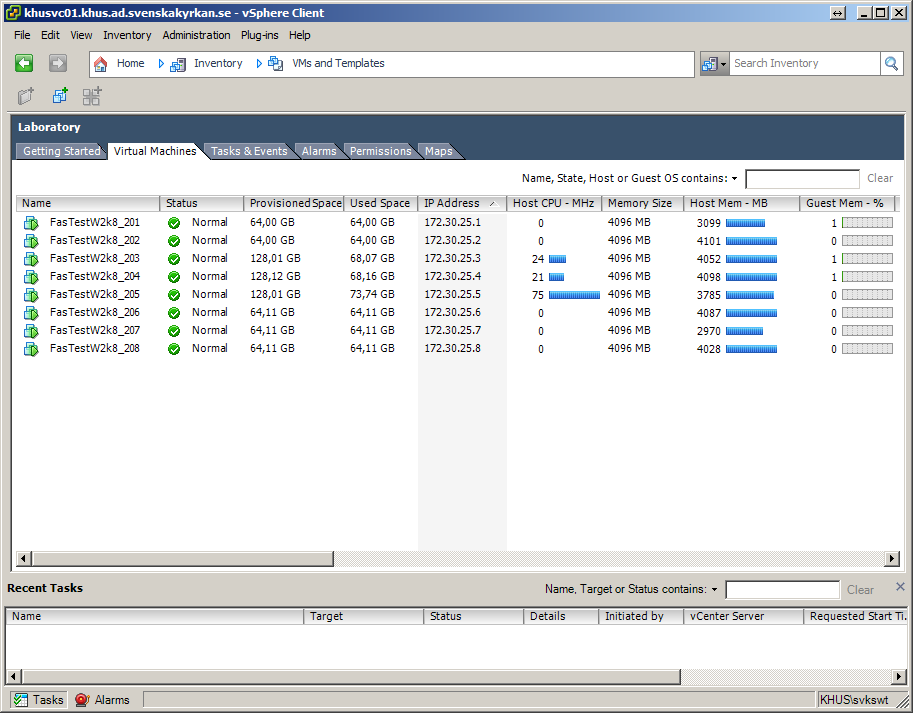913x713 pixels.
Task: Click green status check of FasTestW2k8_205
Action: click(174, 295)
